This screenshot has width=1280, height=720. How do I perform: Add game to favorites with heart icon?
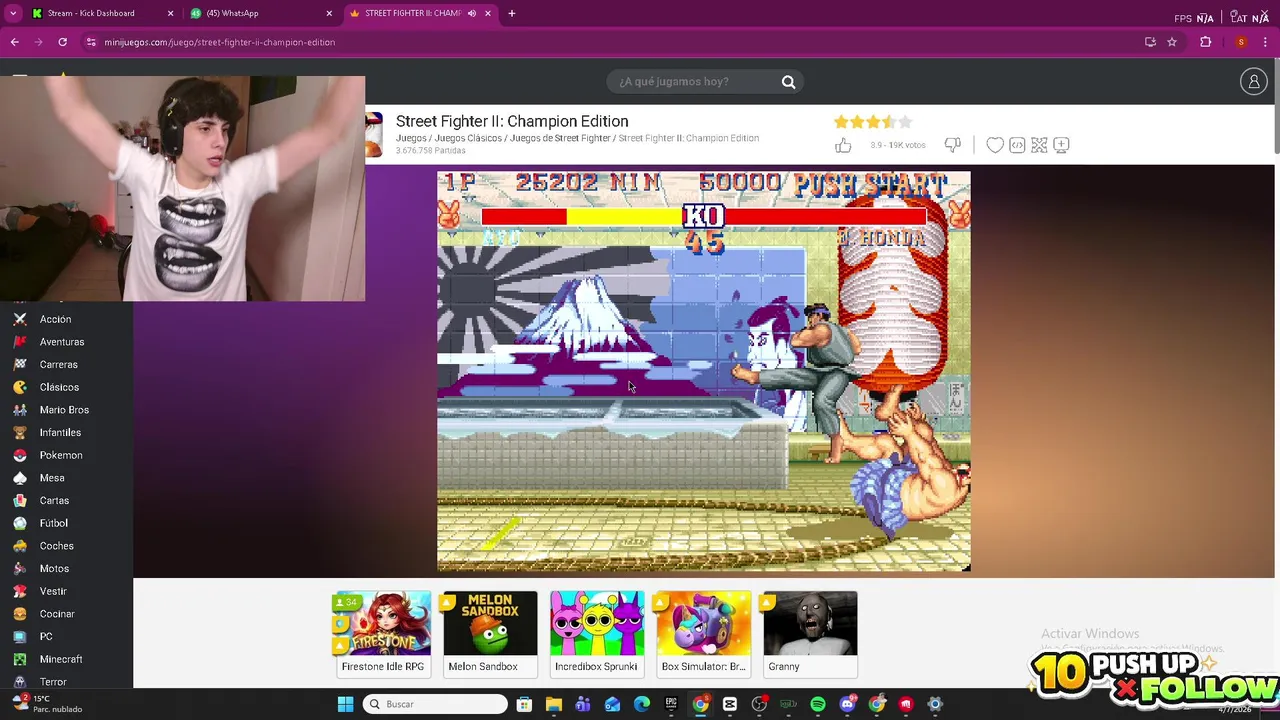(x=995, y=146)
